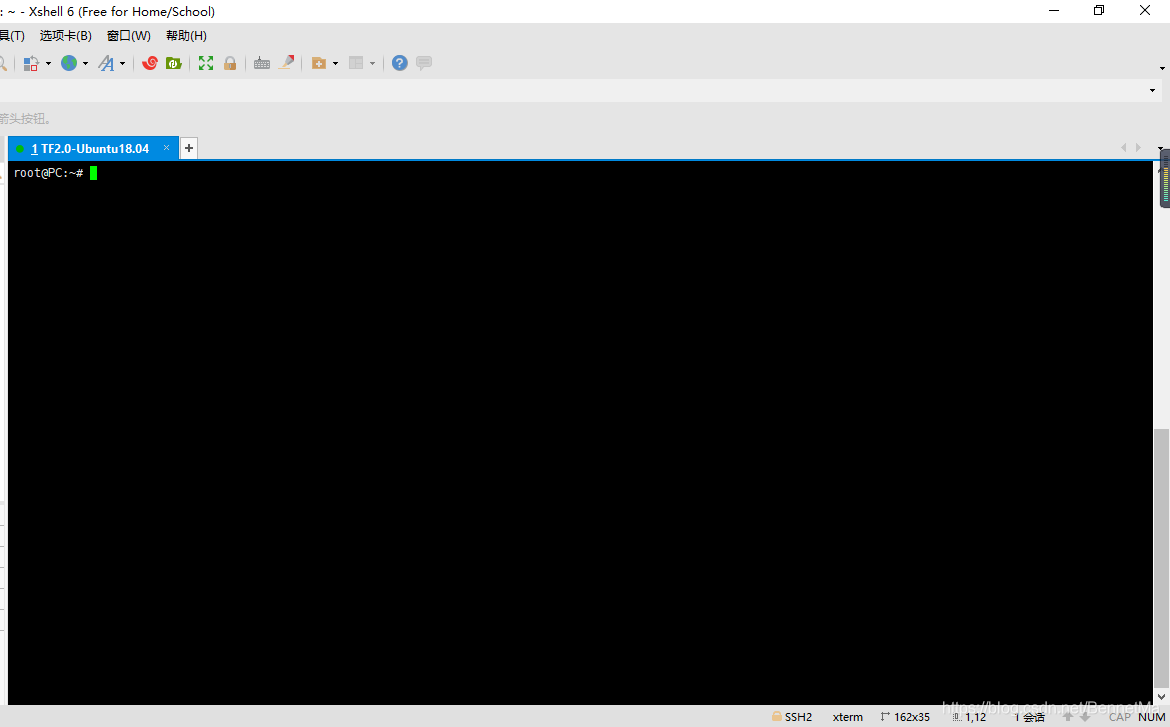This screenshot has width=1170, height=727.
Task: Click the scrollbar down arrow
Action: pyautogui.click(x=1161, y=696)
